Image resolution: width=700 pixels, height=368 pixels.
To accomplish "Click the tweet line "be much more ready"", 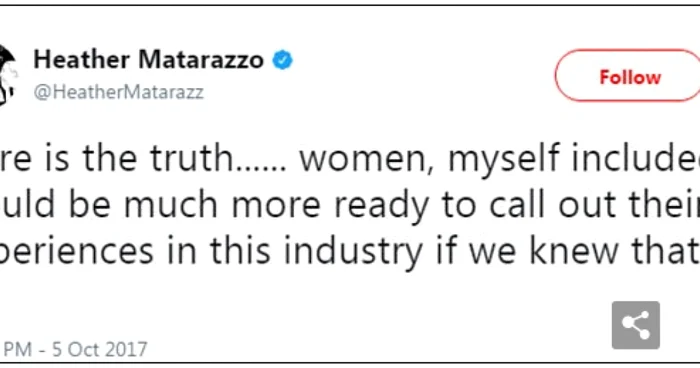I will (350, 205).
